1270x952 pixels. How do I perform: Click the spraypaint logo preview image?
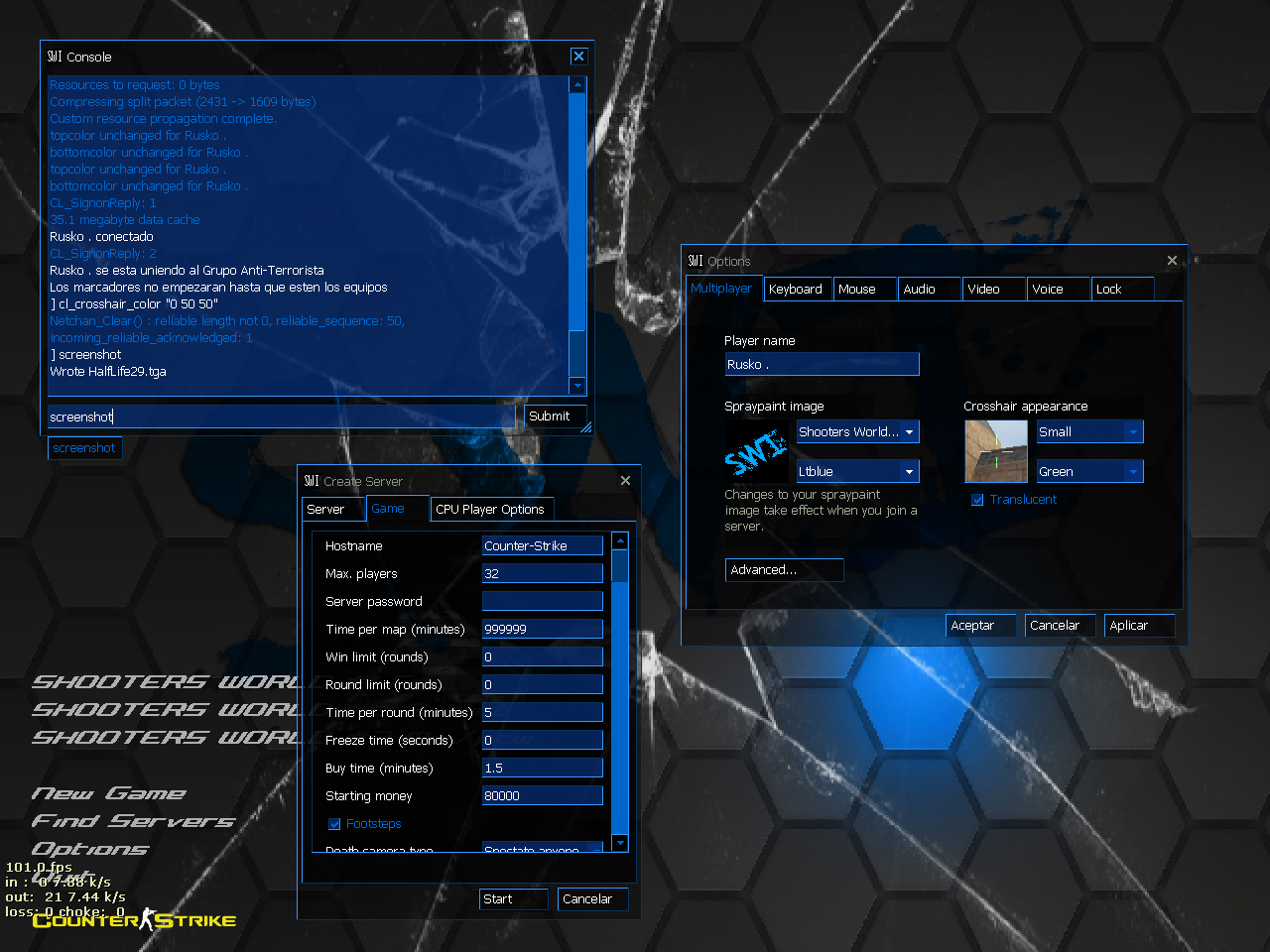click(756, 452)
